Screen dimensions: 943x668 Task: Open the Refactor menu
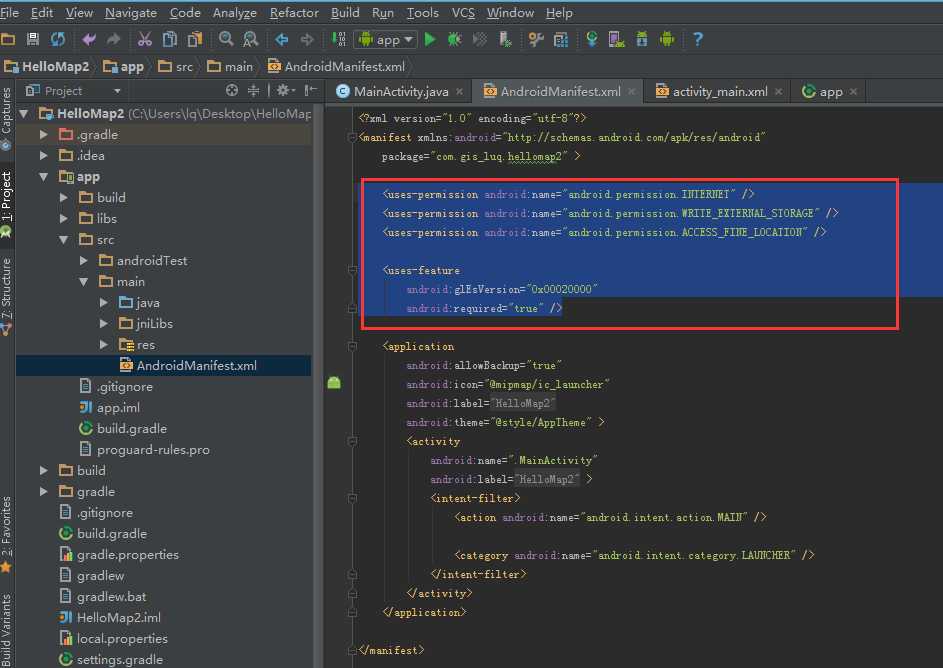[x=294, y=12]
